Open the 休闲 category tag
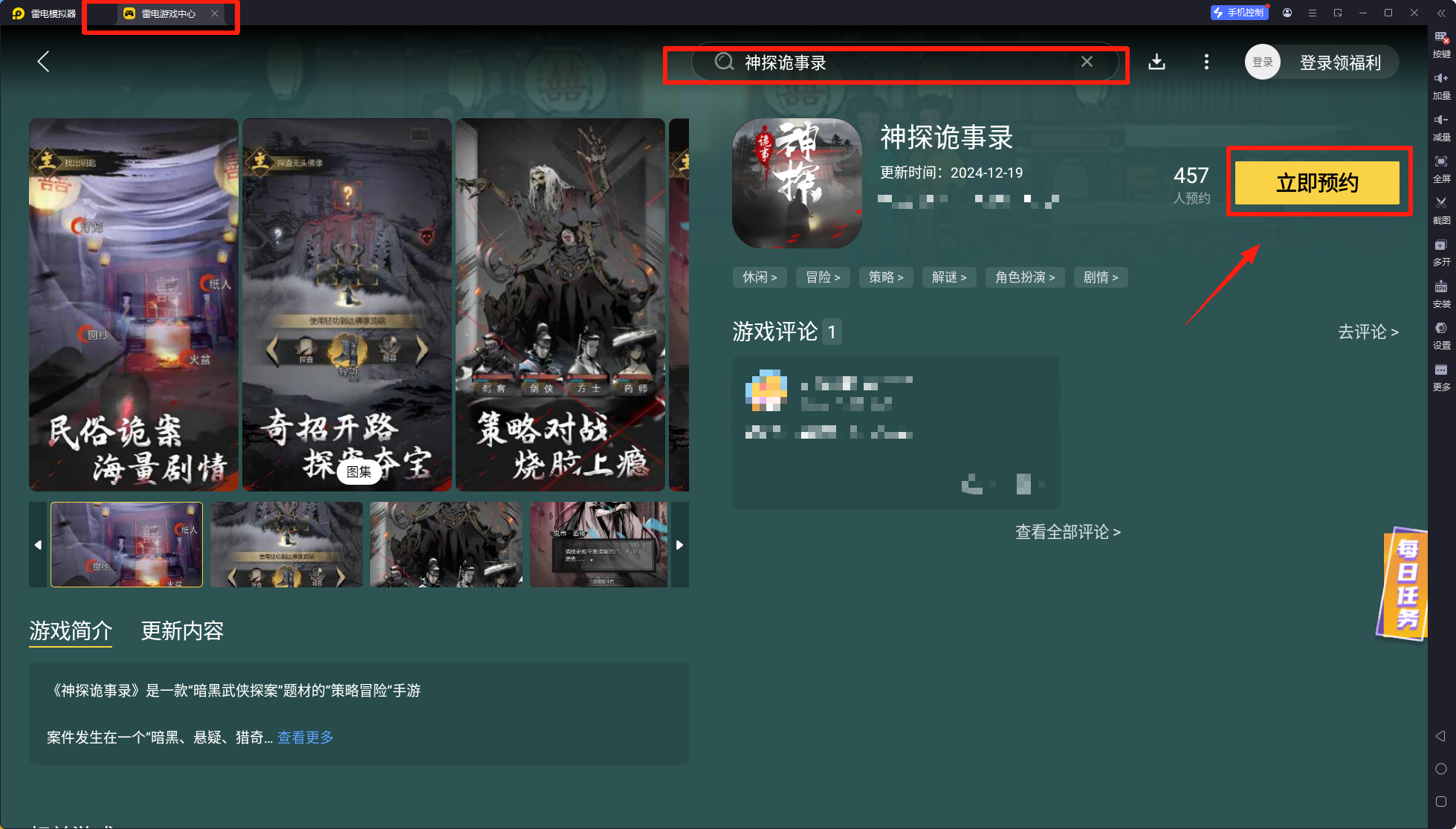Viewport: 1456px width, 829px height. (760, 277)
